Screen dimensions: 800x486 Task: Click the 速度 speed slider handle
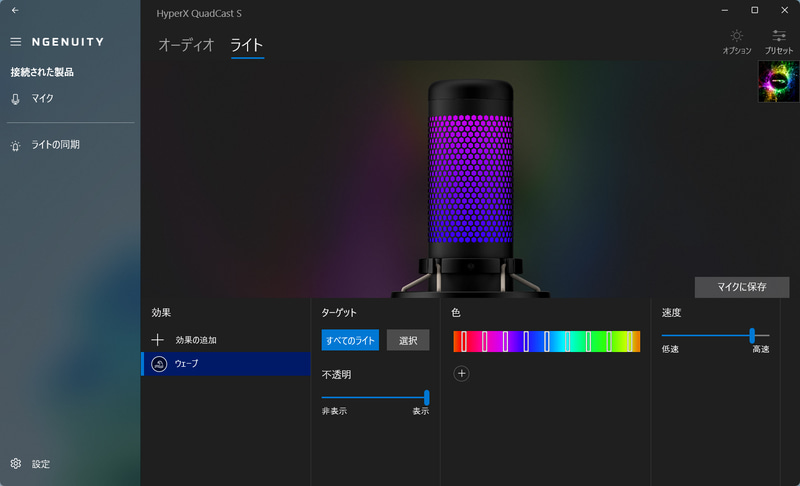752,336
